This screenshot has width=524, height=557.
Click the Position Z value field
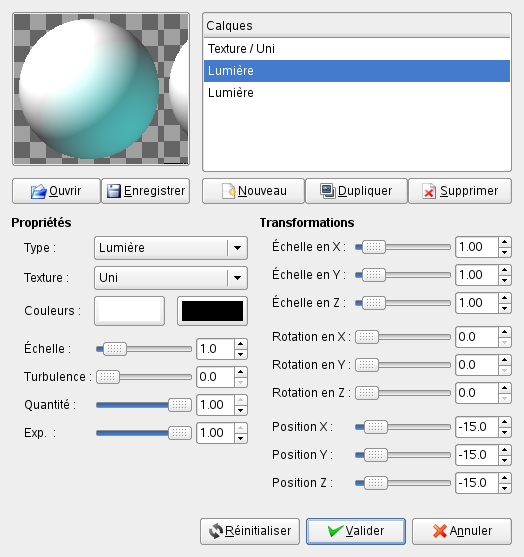(x=477, y=483)
